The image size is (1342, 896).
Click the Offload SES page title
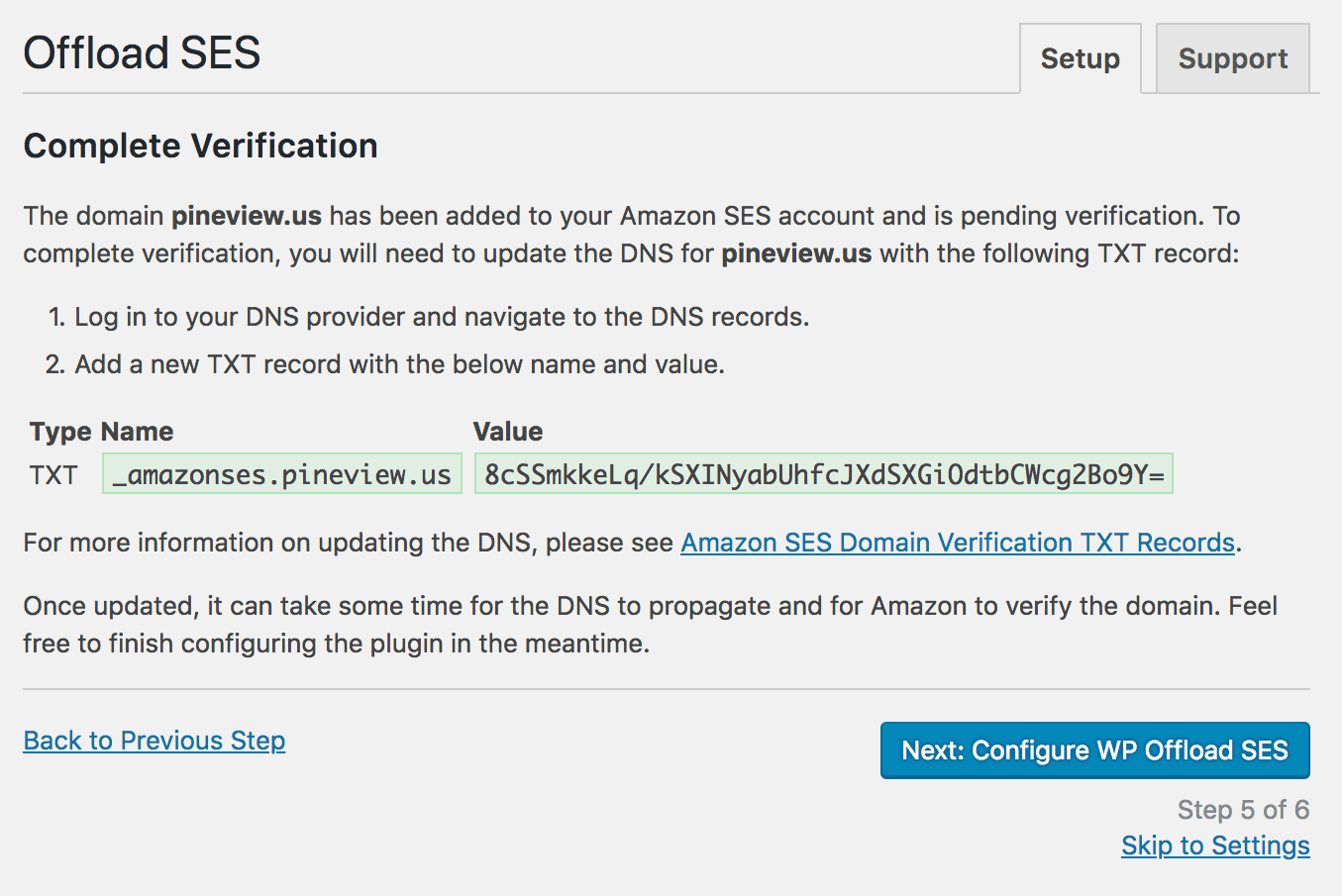point(142,52)
